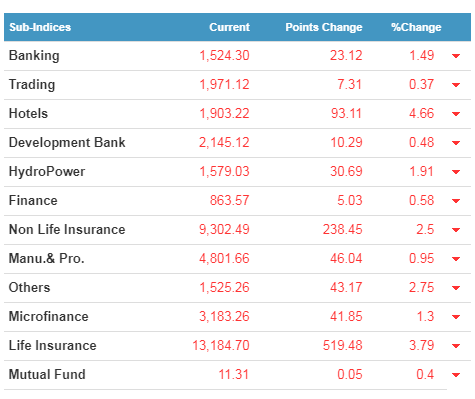Click the red down arrow in Trading row
475x399 pixels.
point(456,85)
